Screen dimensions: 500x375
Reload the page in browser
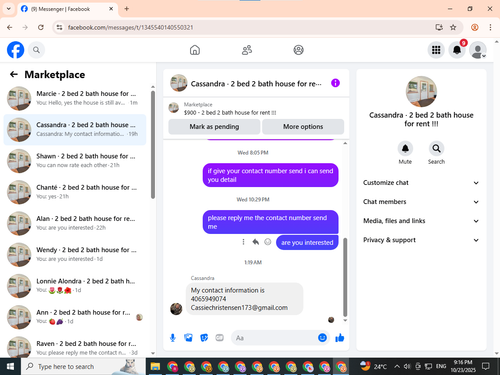41,27
